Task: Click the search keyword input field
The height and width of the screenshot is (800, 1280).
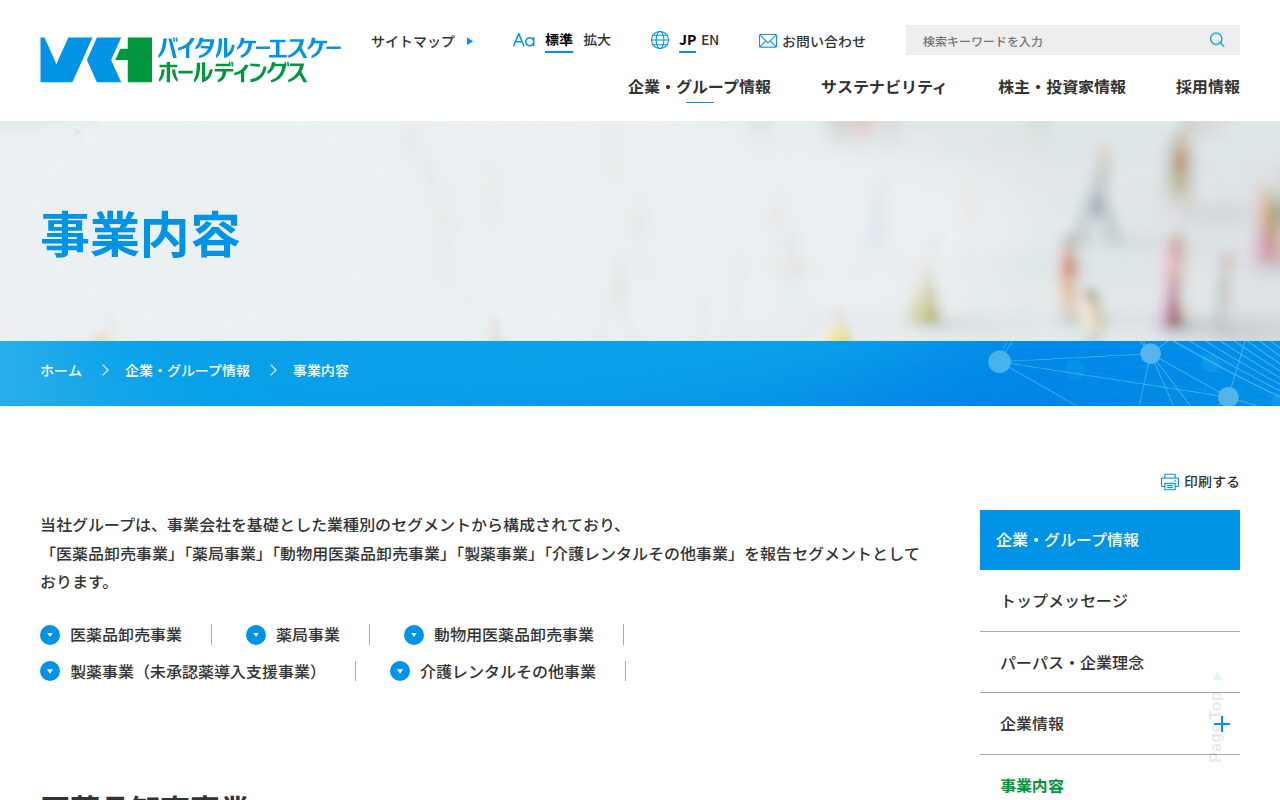Action: 1058,41
